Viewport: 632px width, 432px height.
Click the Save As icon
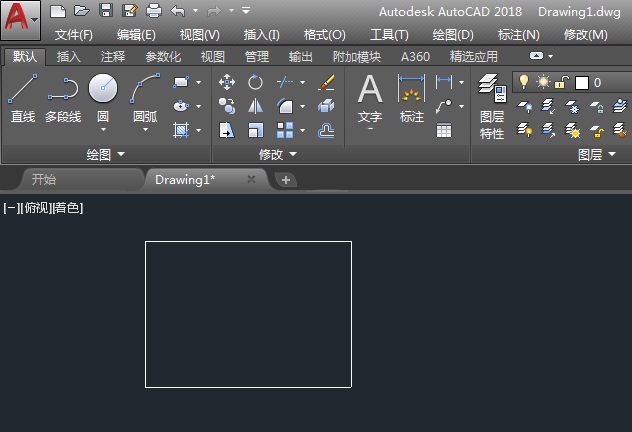[x=130, y=10]
